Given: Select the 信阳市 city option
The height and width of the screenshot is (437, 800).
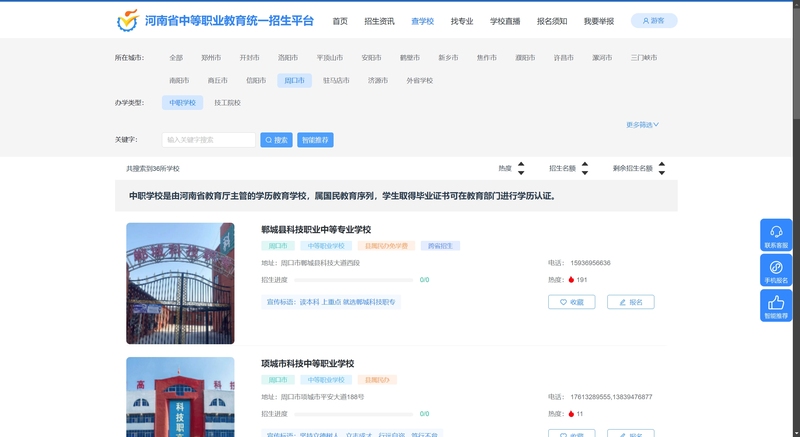Looking at the screenshot, I should pyautogui.click(x=256, y=80).
